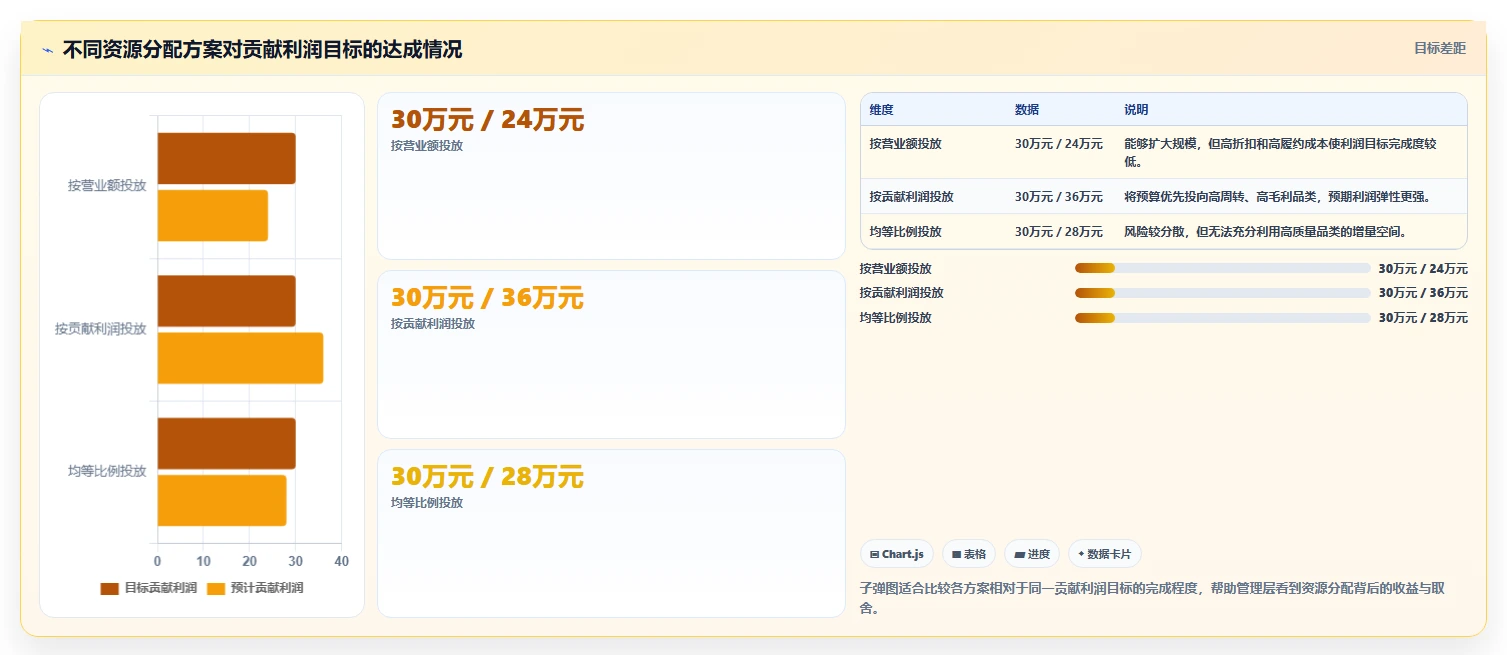Image resolution: width=1507 pixels, height=655 pixels.
Task: Click the orange forecast bar for 按贡献利润投放
Action: [x=240, y=358]
